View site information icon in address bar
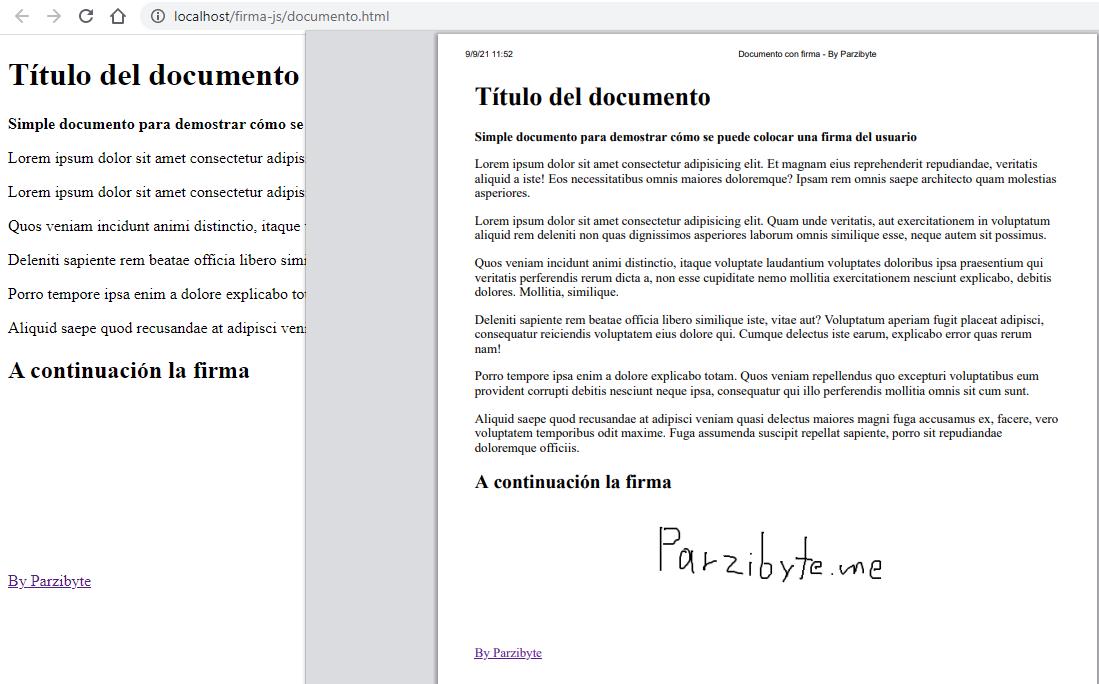The height and width of the screenshot is (684, 1099). tap(158, 16)
